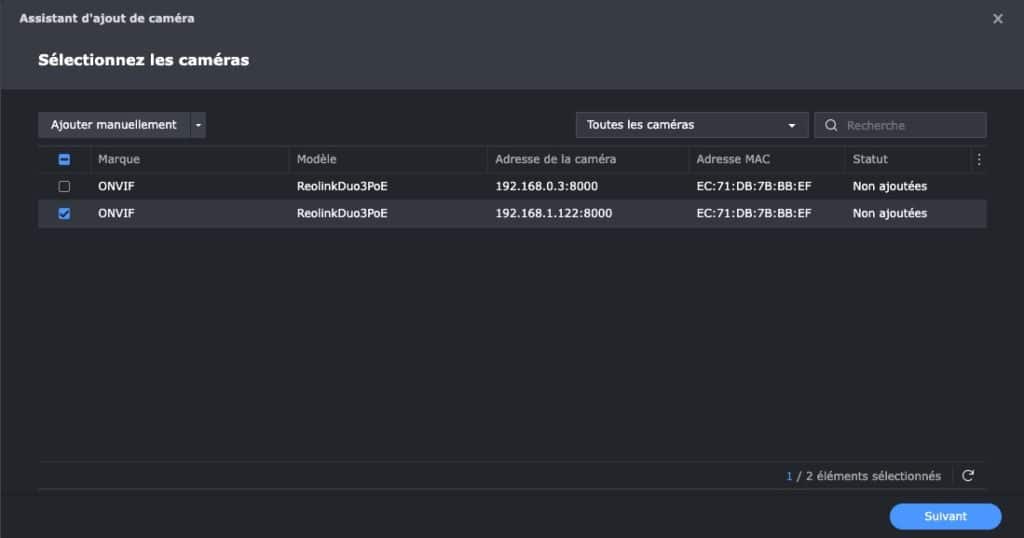
Task: Toggle the select-all cameras header checkbox
Action: pos(64,159)
